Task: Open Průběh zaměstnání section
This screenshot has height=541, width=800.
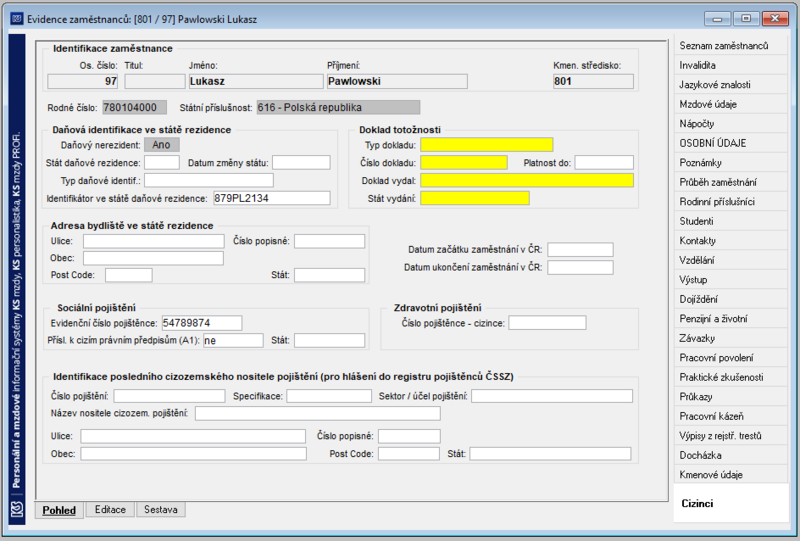Action: [730, 182]
